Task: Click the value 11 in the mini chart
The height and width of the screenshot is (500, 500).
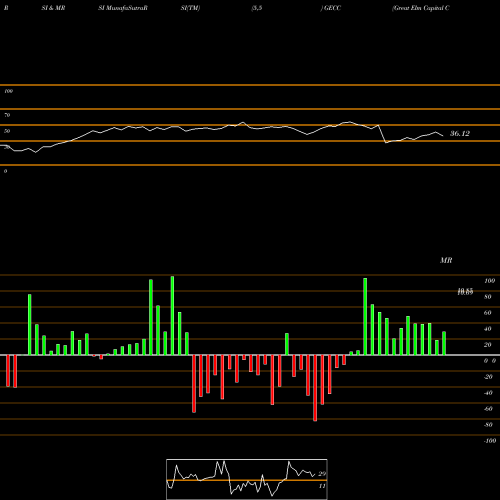Action: pyautogui.click(x=322, y=486)
